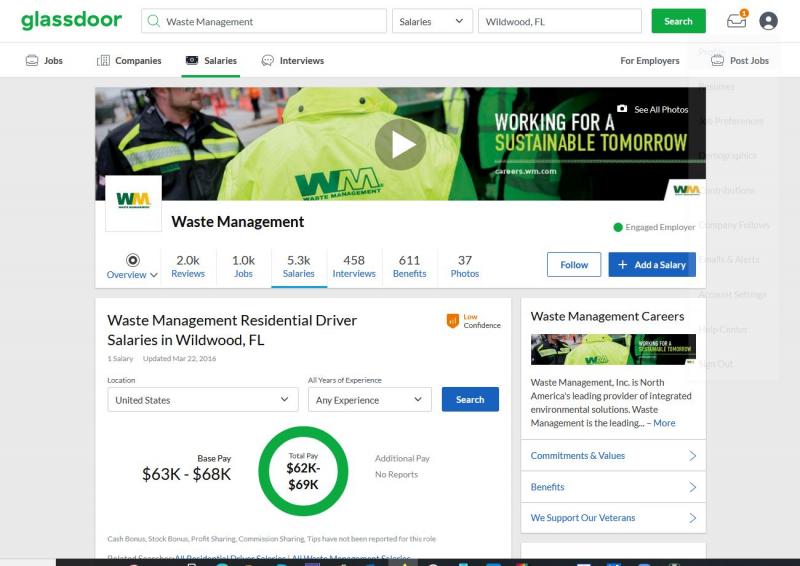
Task: Go to the Companies navigation tab
Action: (x=129, y=60)
